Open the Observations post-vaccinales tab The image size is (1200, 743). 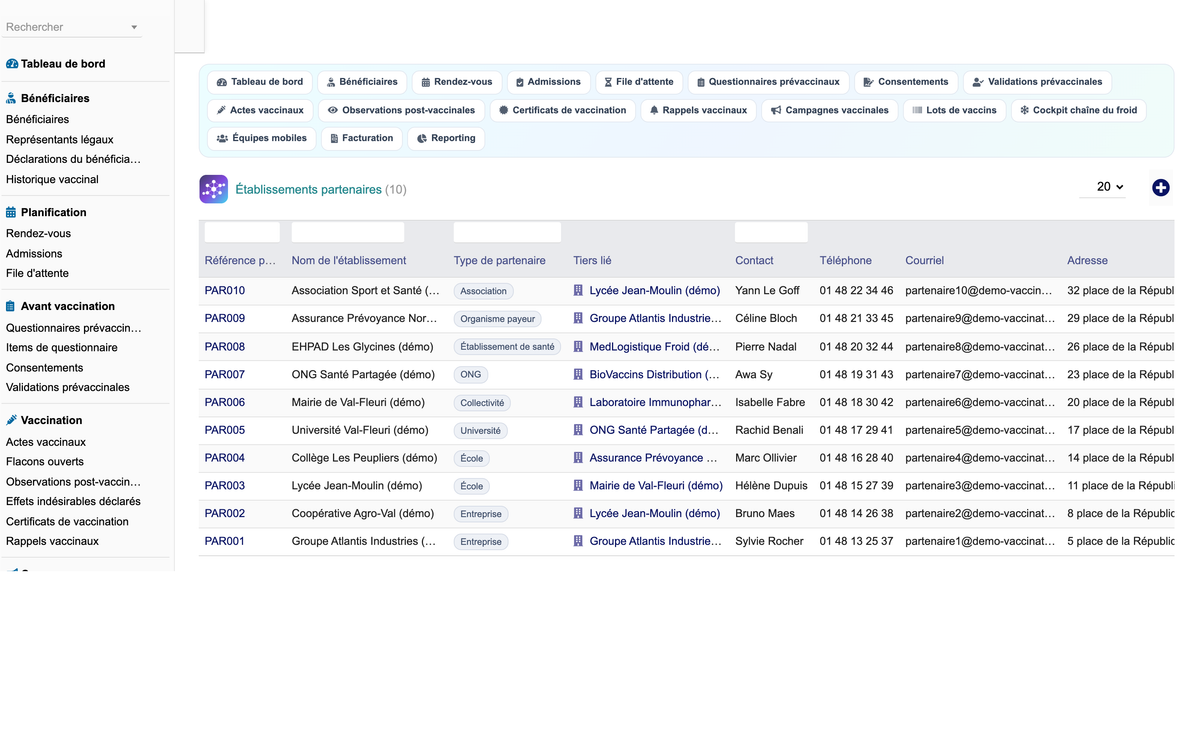pos(402,110)
